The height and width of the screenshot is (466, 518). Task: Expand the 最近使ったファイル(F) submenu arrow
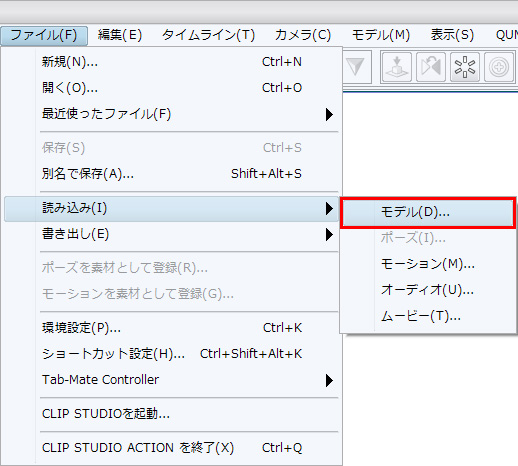click(329, 114)
